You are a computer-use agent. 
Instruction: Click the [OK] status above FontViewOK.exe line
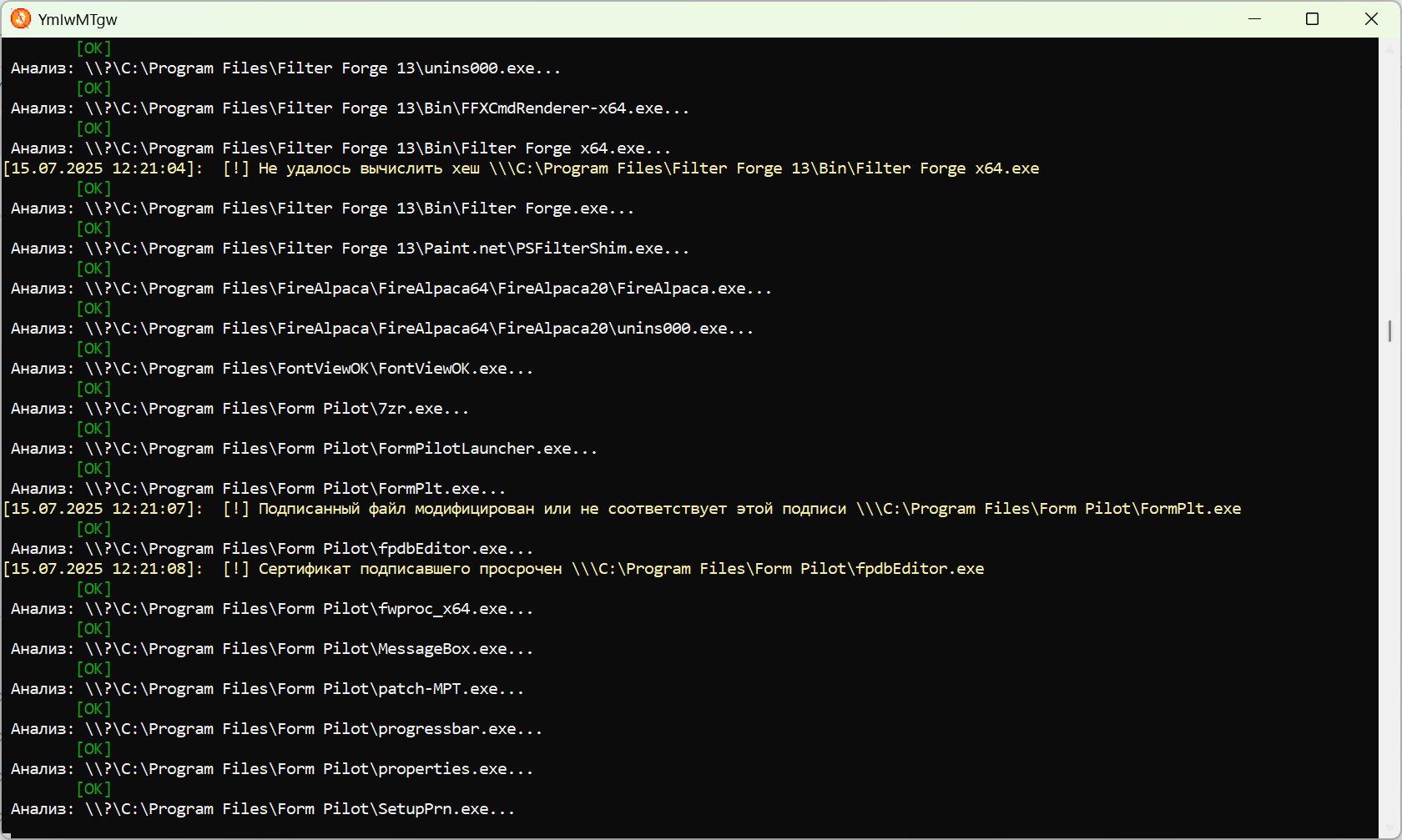[x=93, y=349]
